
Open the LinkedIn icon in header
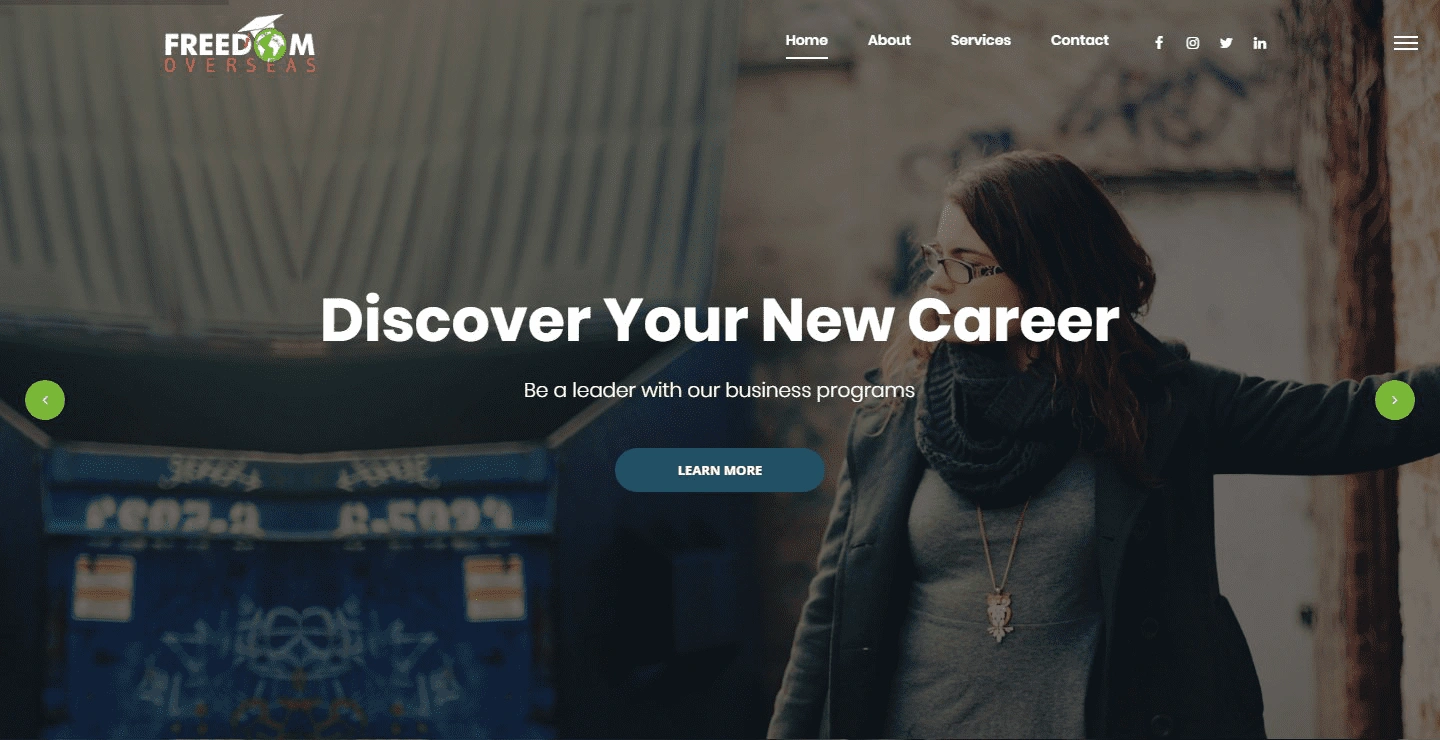click(1260, 43)
